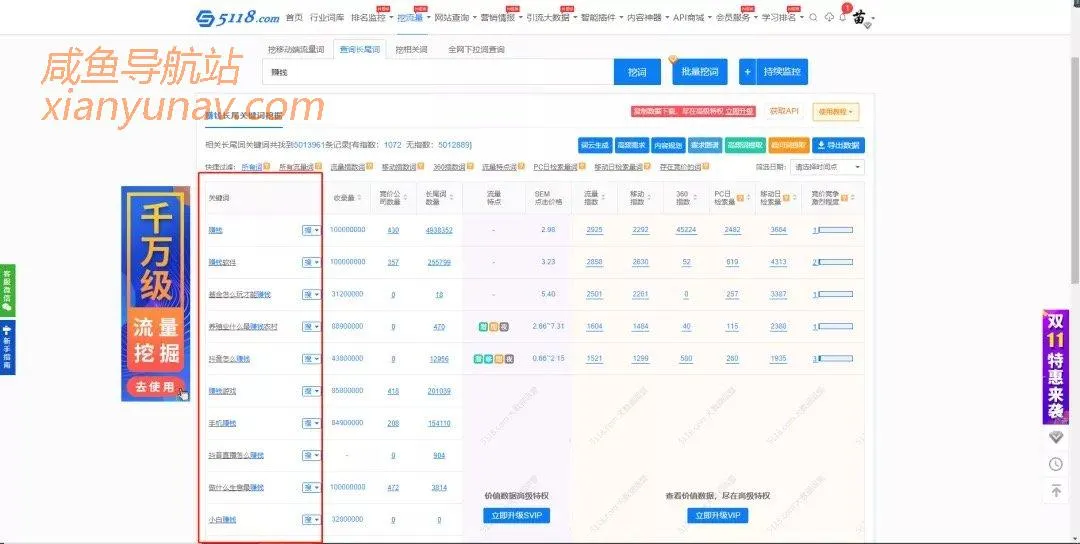The width and height of the screenshot is (1080, 544).
Task: Click the help icon next to 流量指数词 filter
Action: (x=370, y=167)
